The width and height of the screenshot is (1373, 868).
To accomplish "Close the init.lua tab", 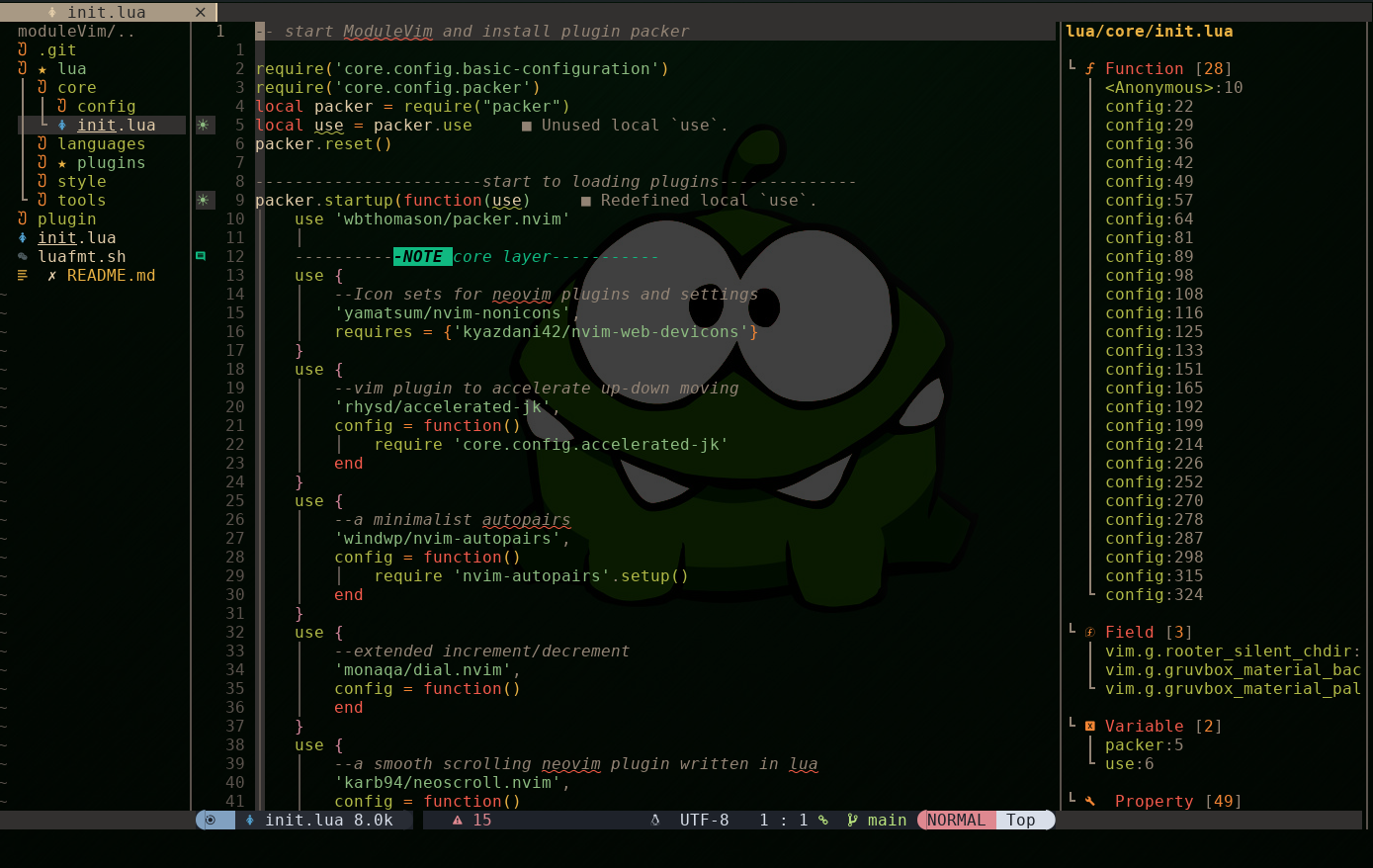I will [201, 12].
